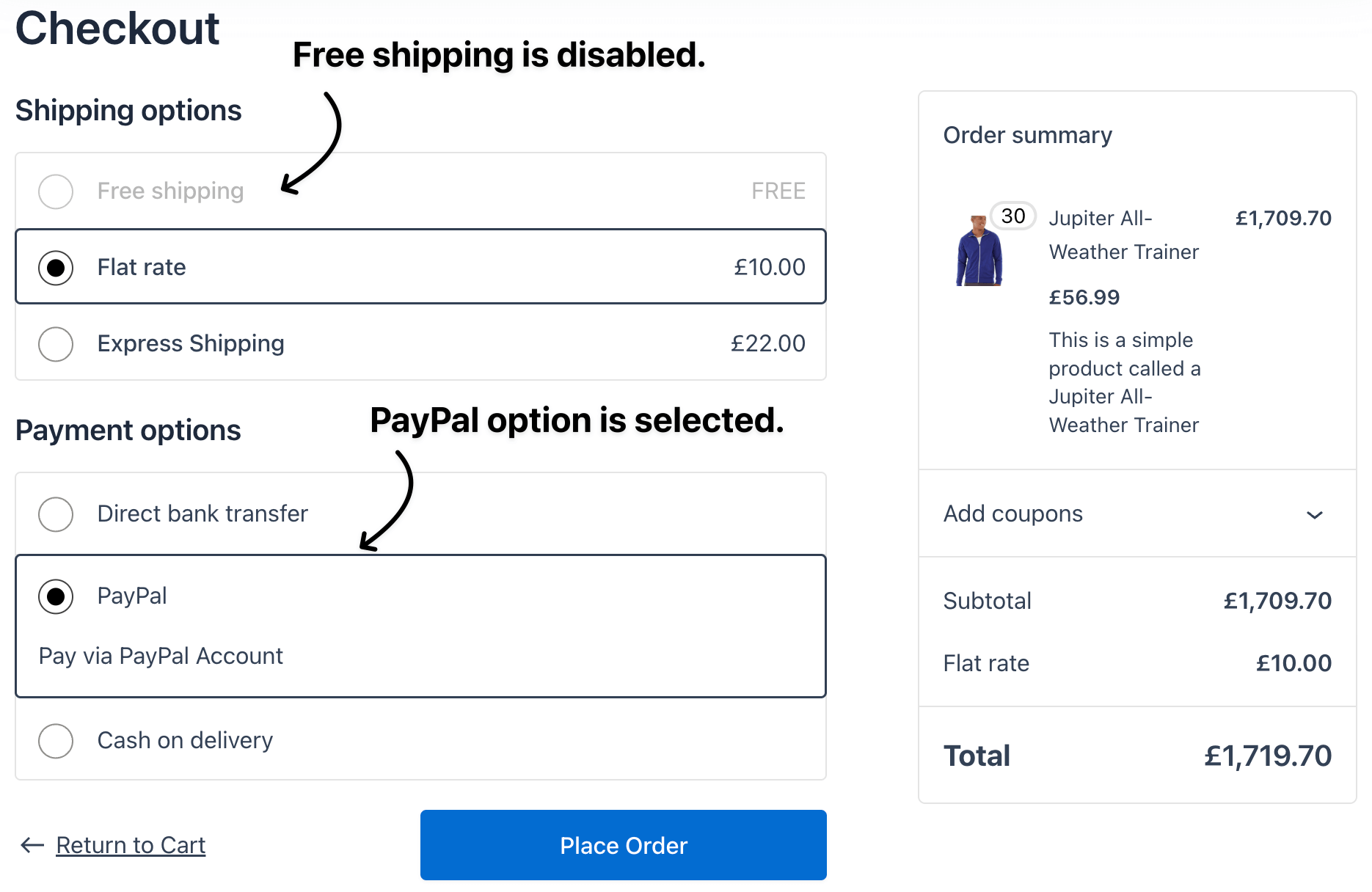Click the Jupiter All-Weather Trainer product name

coord(1123,235)
